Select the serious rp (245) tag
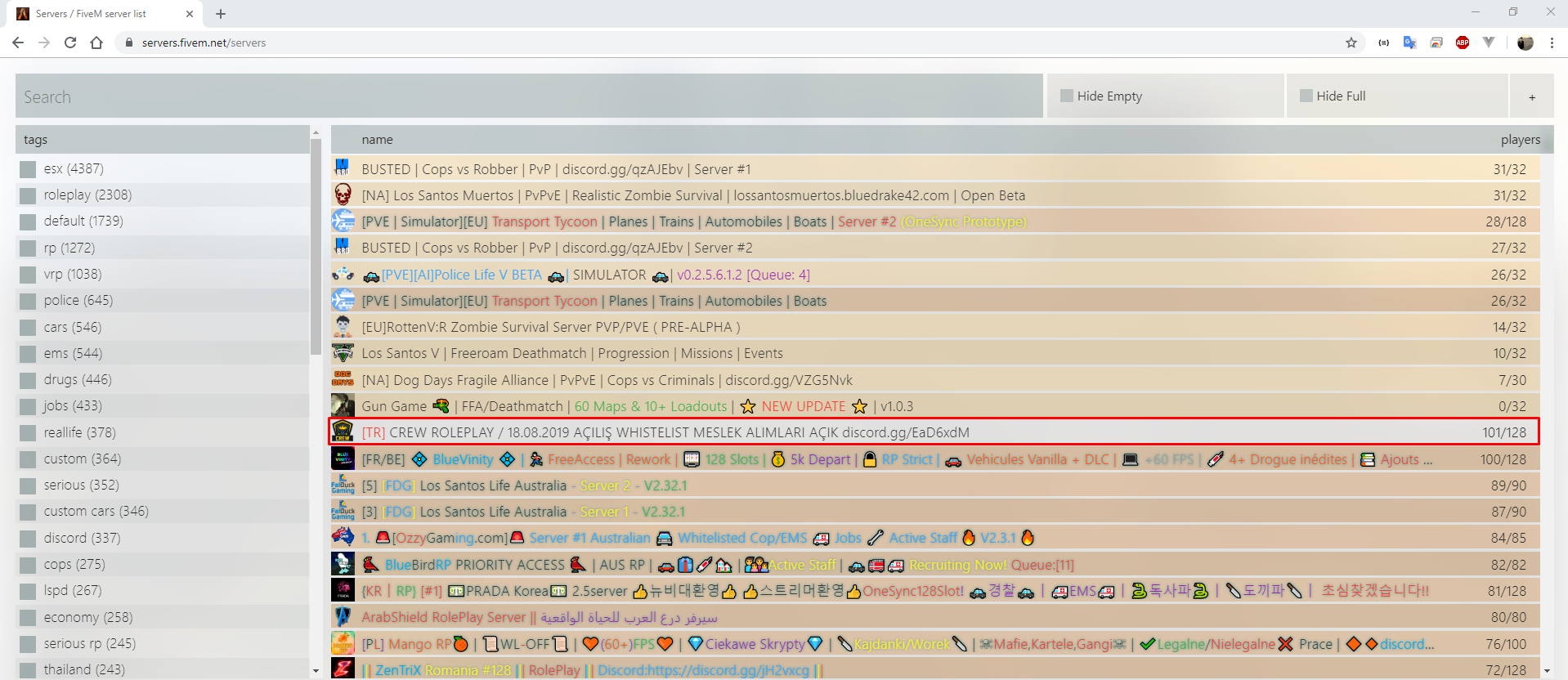 coord(90,643)
